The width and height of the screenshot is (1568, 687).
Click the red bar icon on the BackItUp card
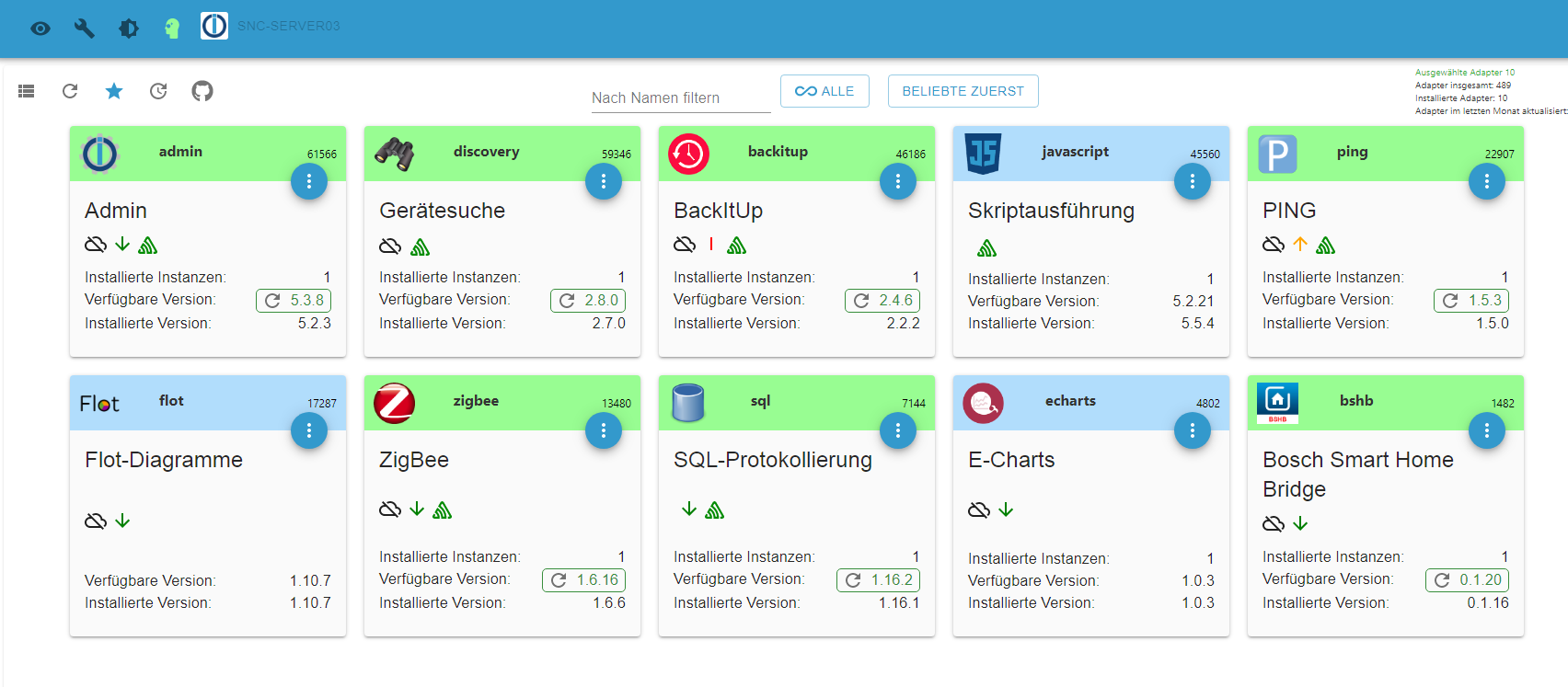point(711,244)
